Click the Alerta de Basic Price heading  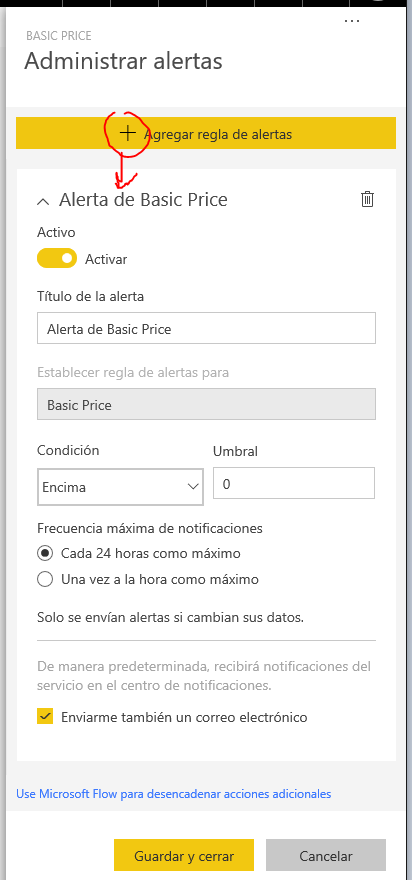click(x=143, y=200)
